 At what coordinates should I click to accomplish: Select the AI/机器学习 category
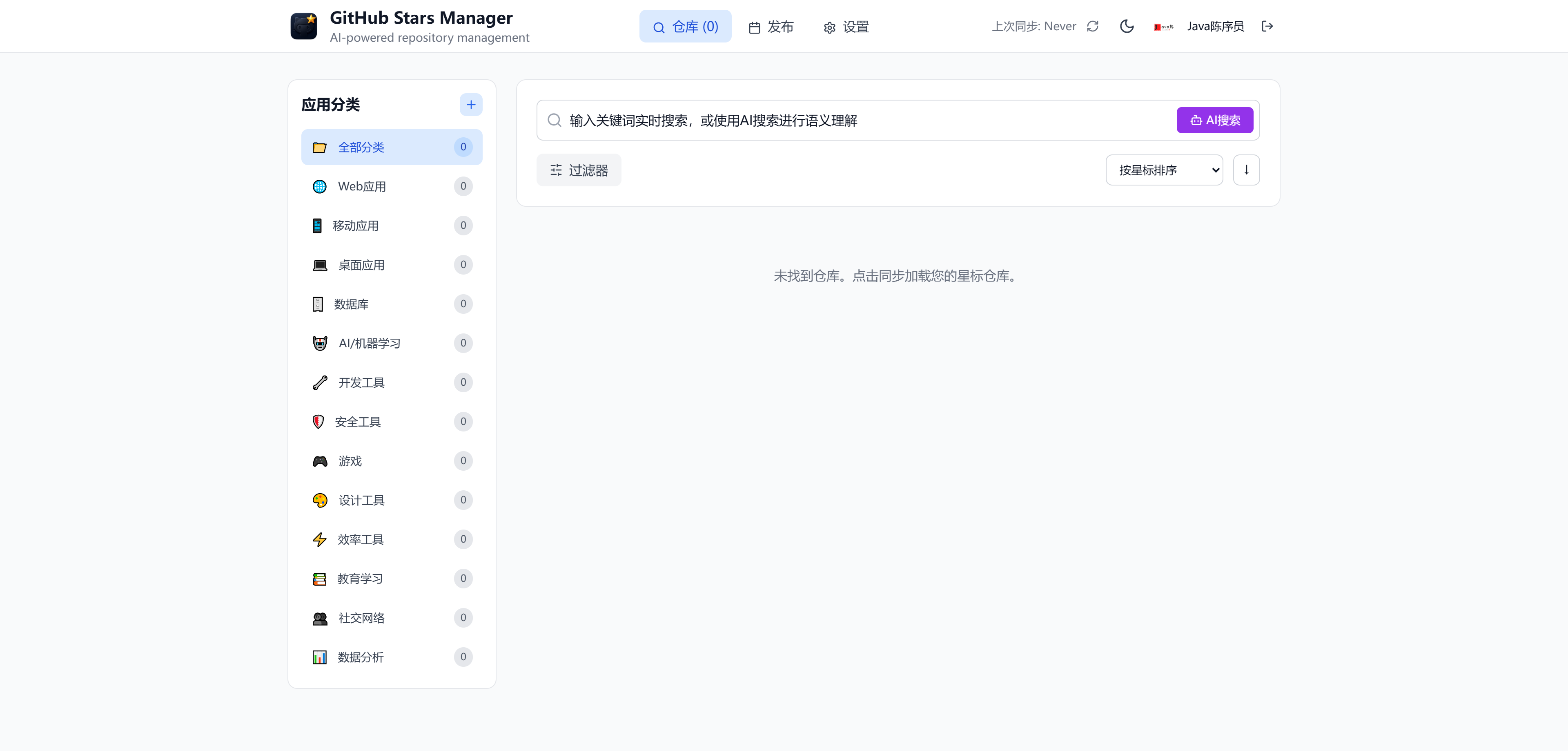[x=392, y=344]
